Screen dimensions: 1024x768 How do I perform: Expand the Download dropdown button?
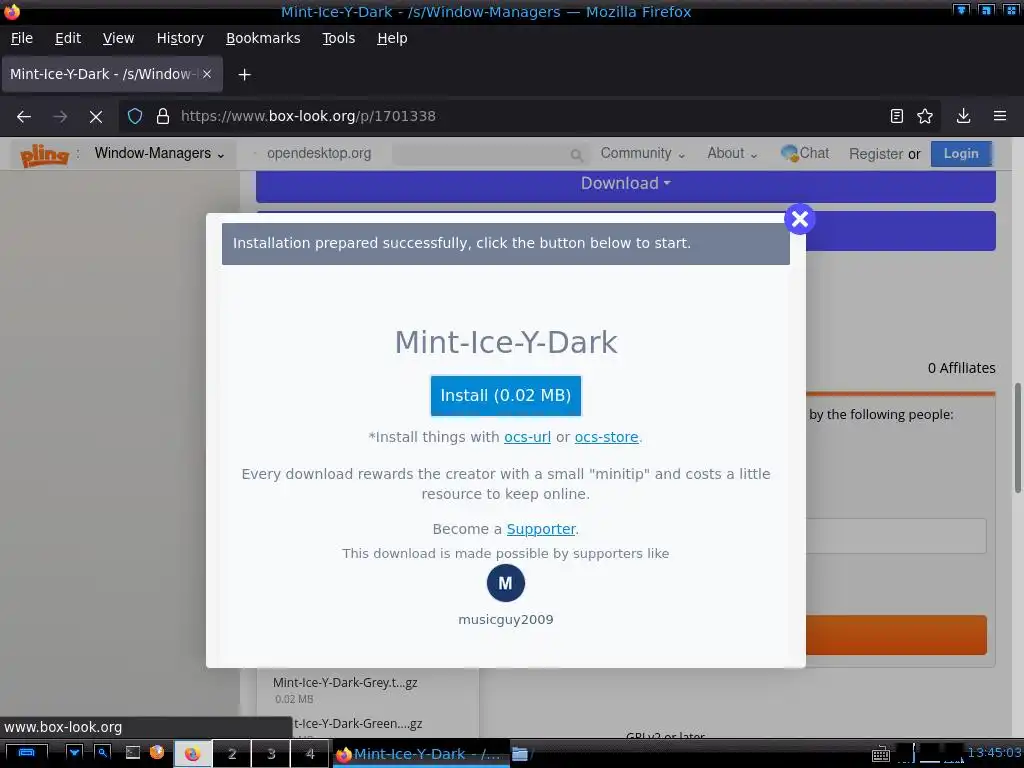626,184
